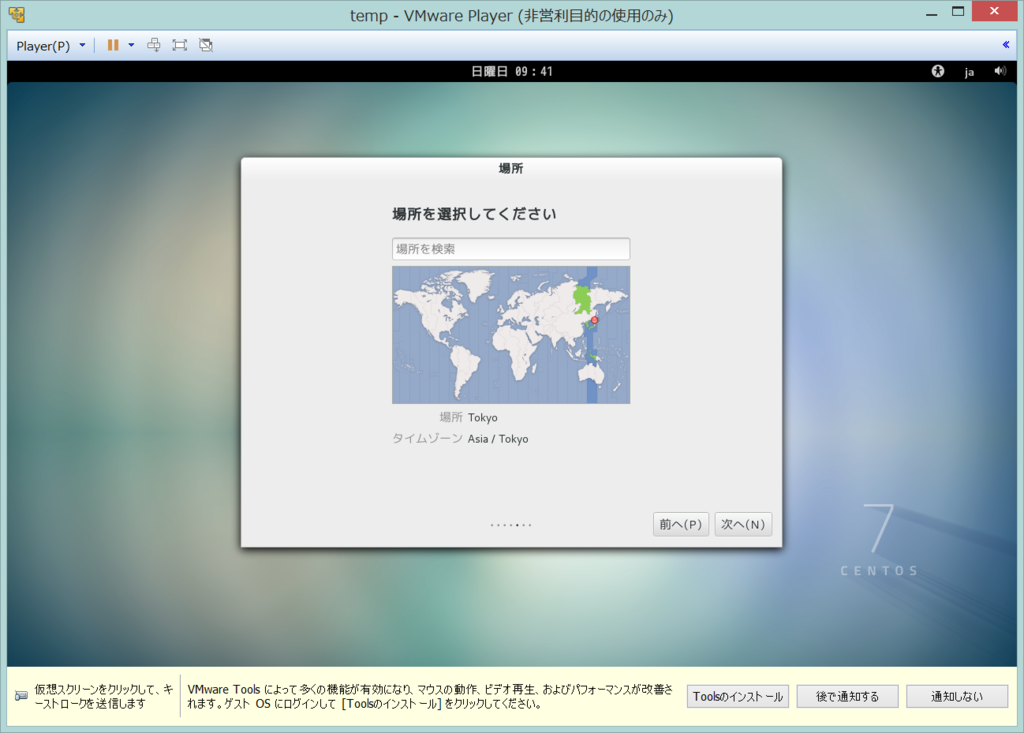The image size is (1024, 733).
Task: Open the volume control icon
Action: tap(1000, 71)
